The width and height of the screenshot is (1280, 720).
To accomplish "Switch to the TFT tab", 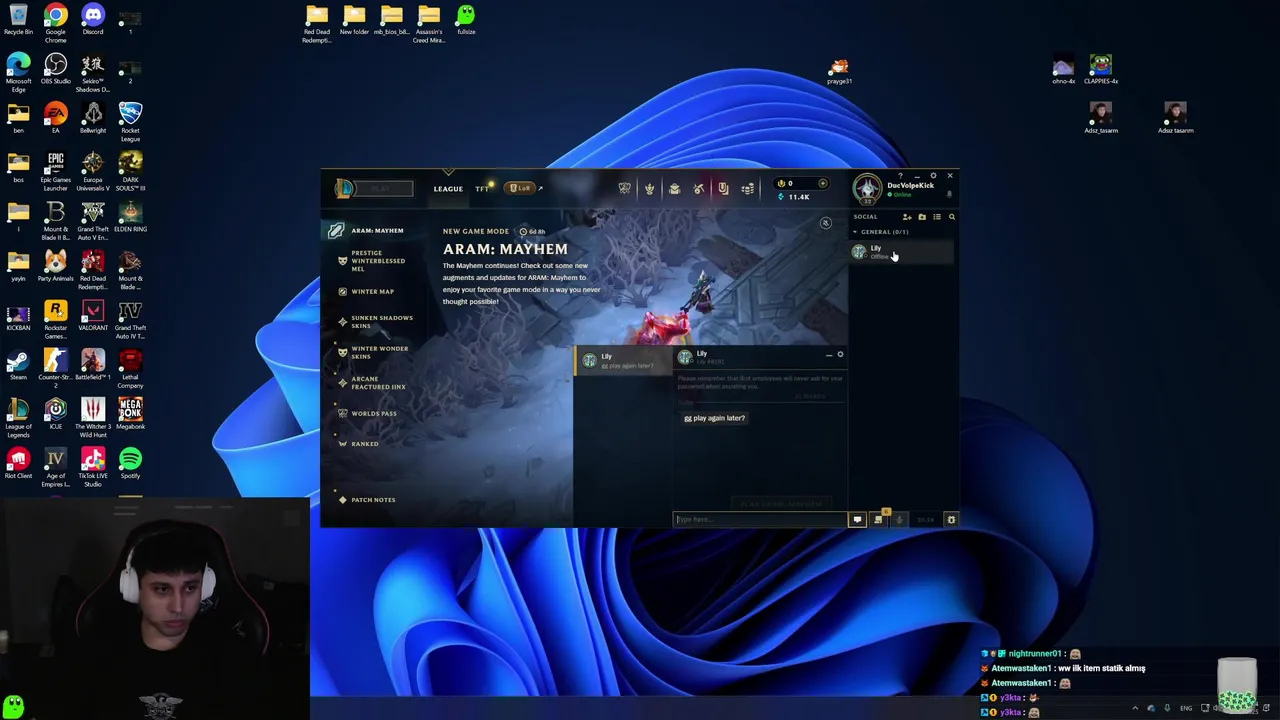I will [482, 189].
